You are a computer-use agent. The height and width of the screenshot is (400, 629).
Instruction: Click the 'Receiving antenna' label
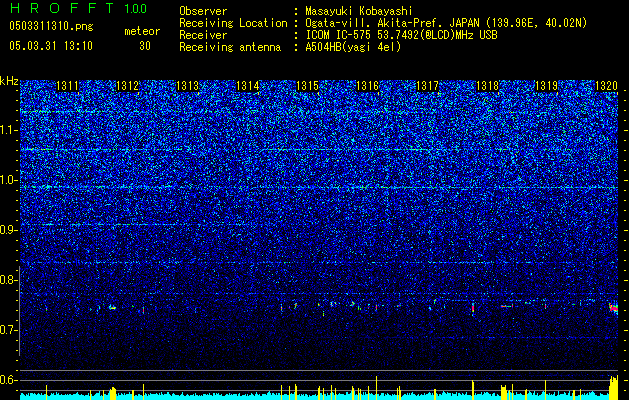[230, 47]
